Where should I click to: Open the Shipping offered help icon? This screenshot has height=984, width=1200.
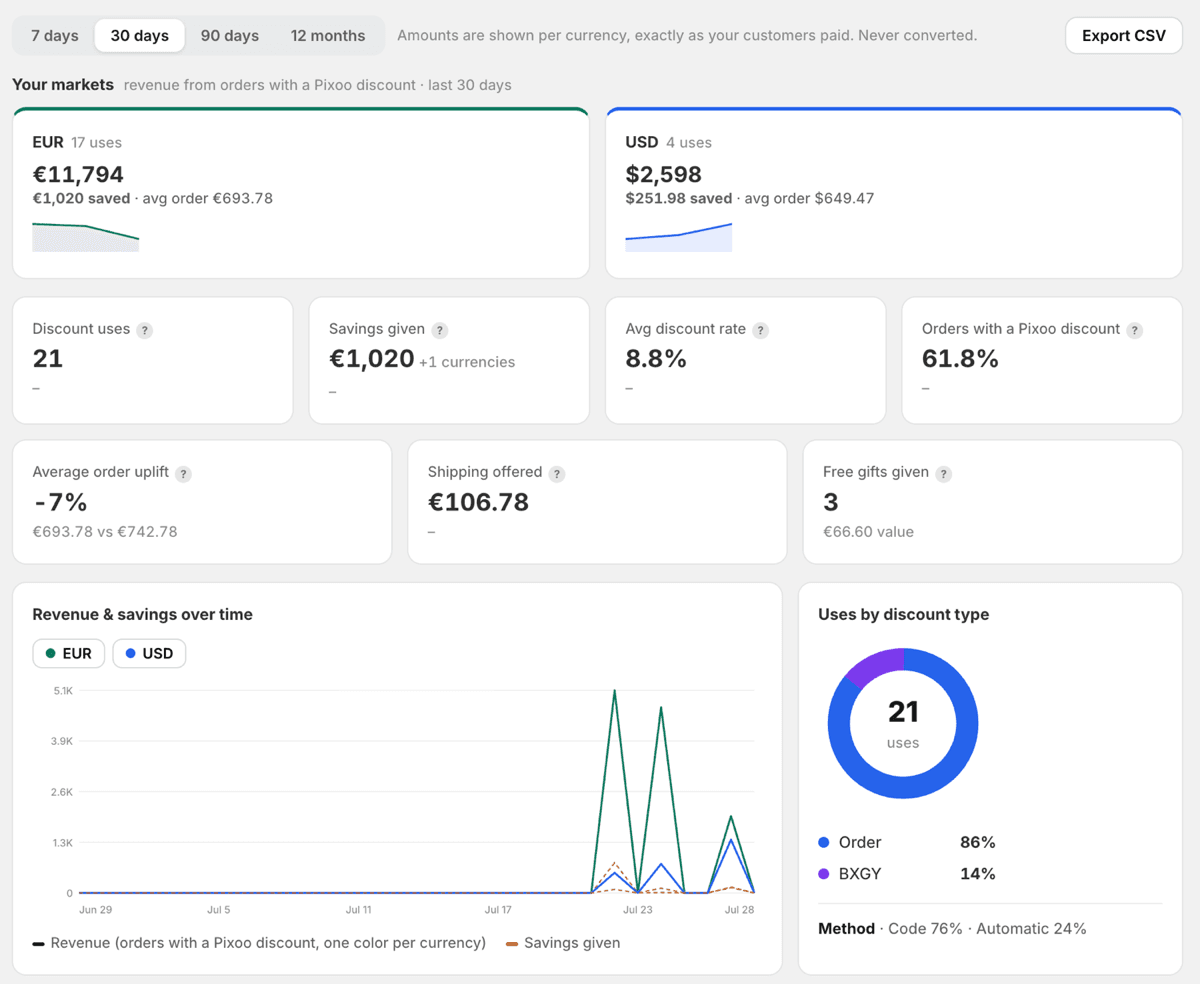[x=557, y=473]
